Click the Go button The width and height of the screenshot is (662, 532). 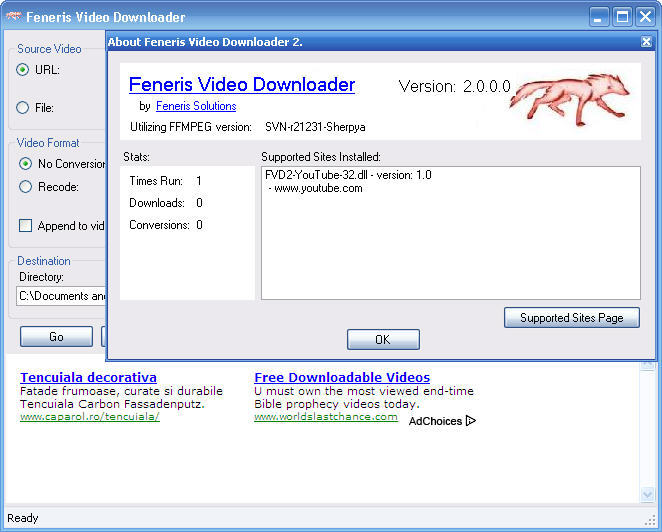coord(56,337)
